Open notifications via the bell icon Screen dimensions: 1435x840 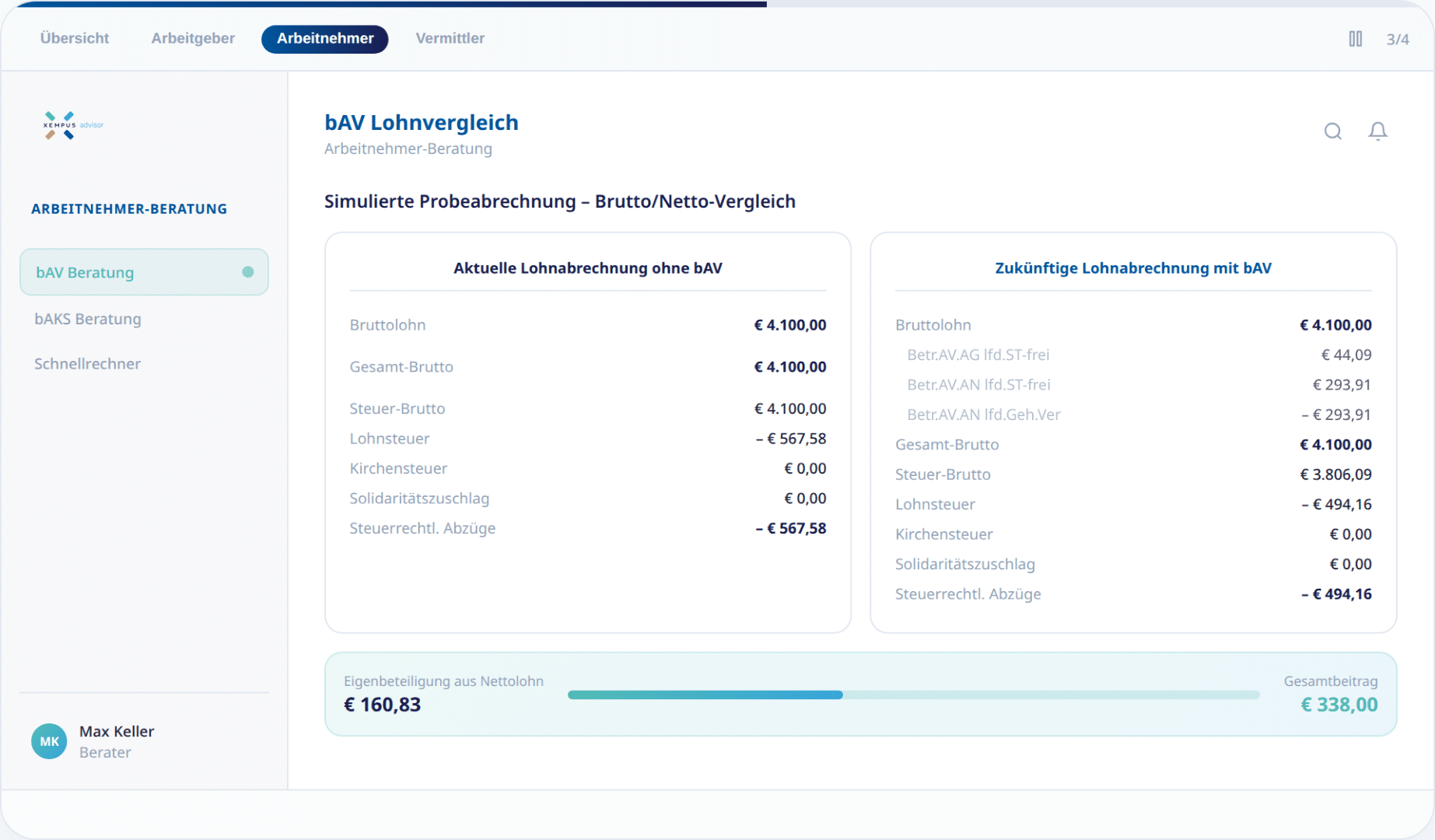[x=1377, y=131]
